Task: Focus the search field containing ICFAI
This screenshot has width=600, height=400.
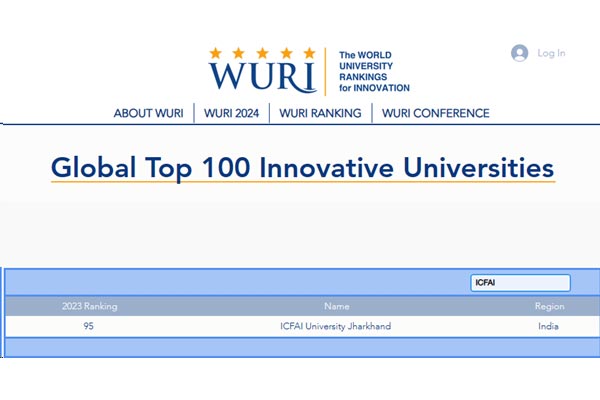Action: [520, 282]
